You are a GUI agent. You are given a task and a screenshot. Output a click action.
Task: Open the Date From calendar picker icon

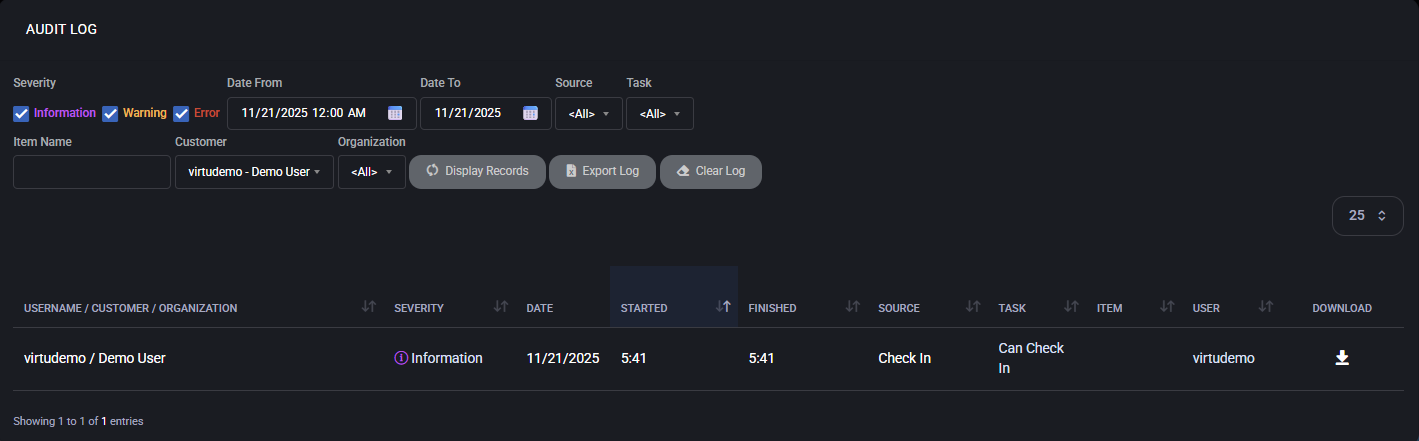tap(395, 113)
